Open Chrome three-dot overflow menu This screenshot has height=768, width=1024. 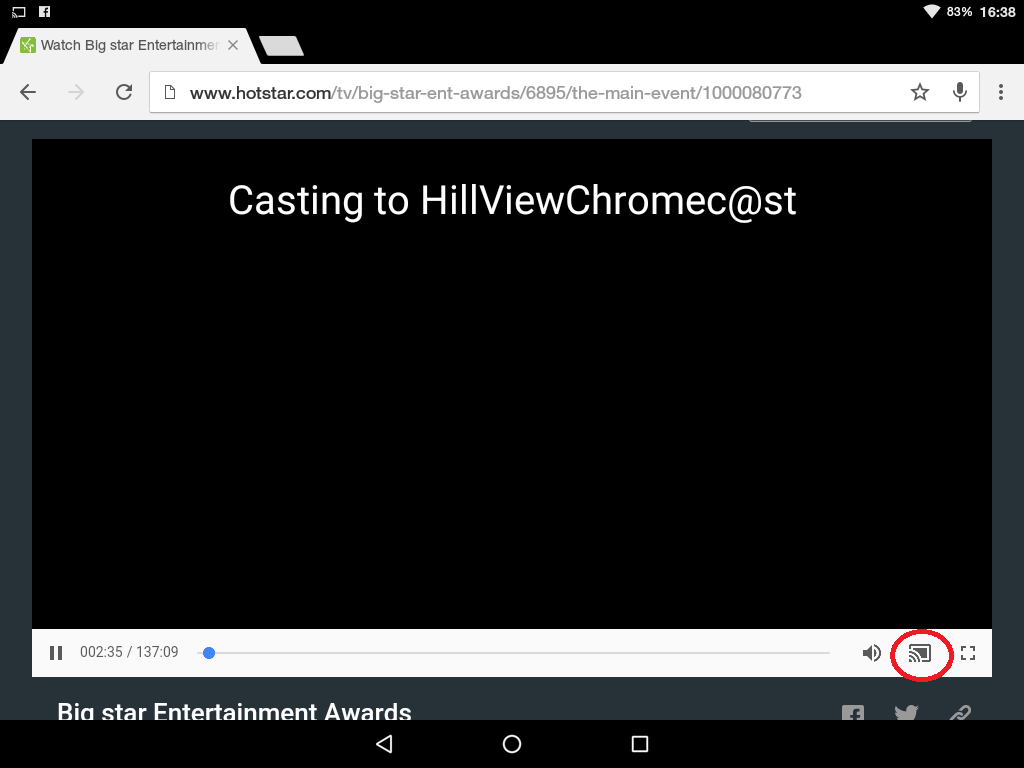click(1000, 92)
